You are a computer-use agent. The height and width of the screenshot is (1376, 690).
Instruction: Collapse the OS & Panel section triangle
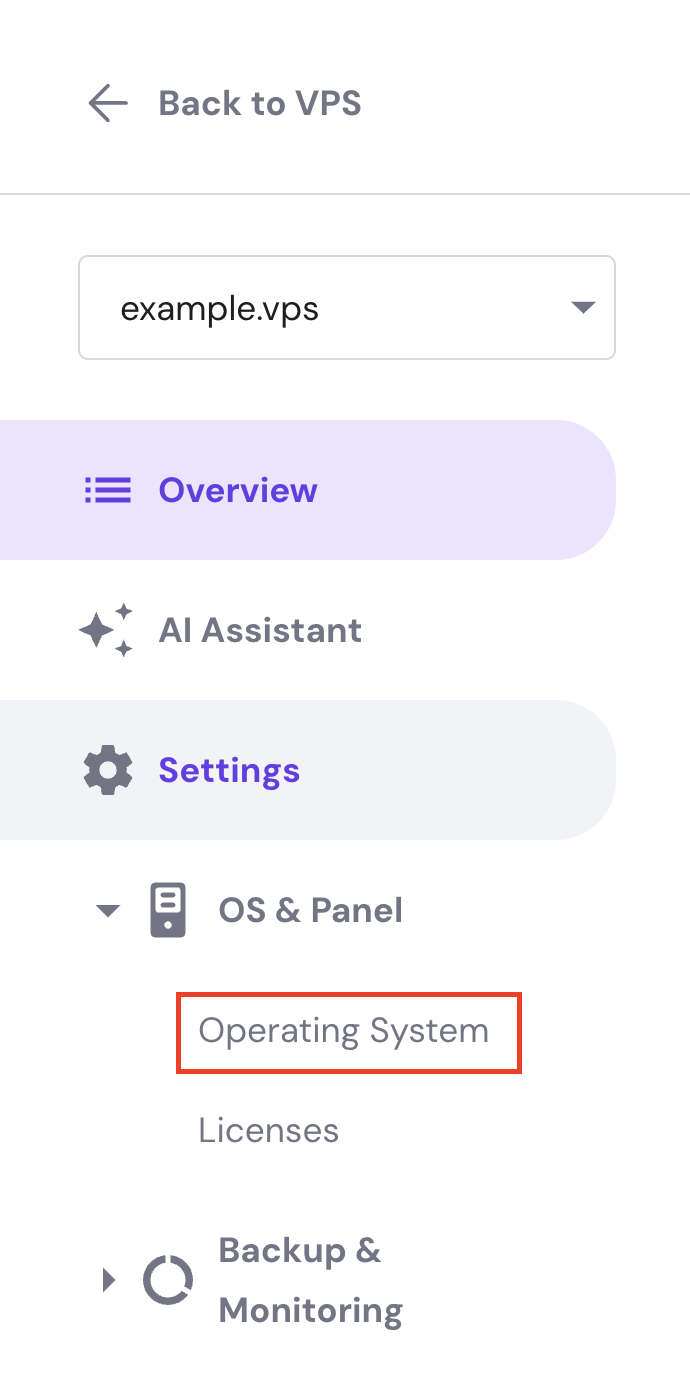point(108,911)
